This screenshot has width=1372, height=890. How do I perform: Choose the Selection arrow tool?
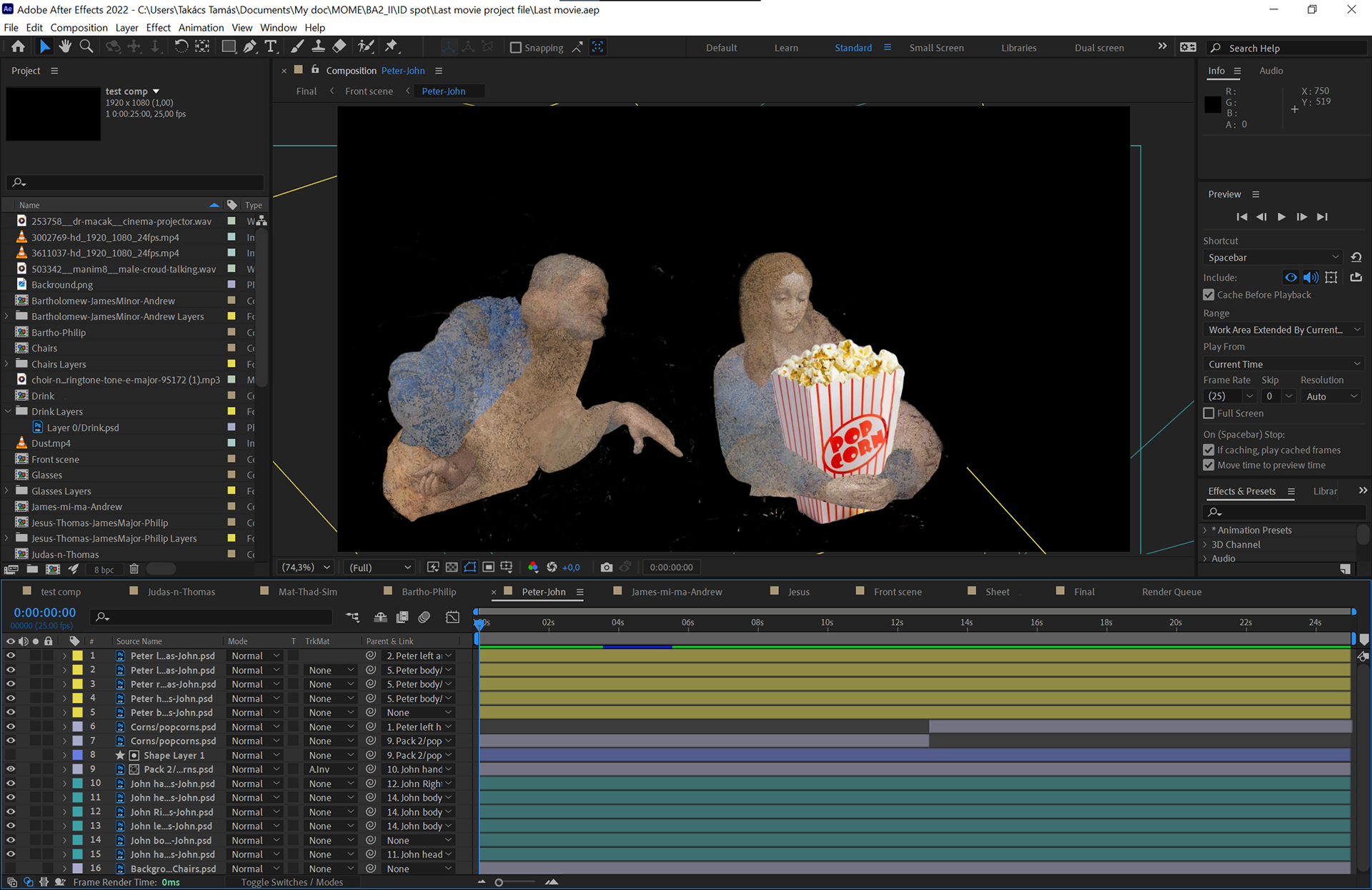pyautogui.click(x=44, y=46)
